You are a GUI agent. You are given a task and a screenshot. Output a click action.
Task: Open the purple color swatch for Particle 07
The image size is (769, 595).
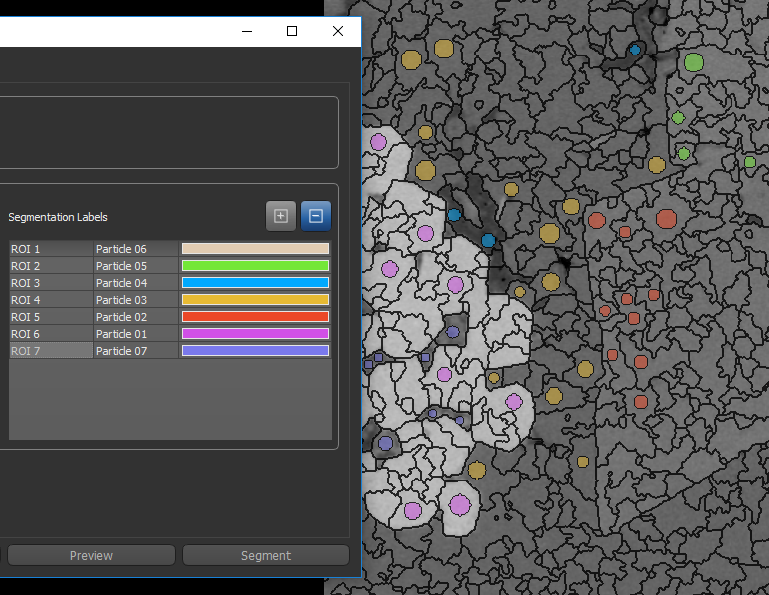(x=255, y=351)
